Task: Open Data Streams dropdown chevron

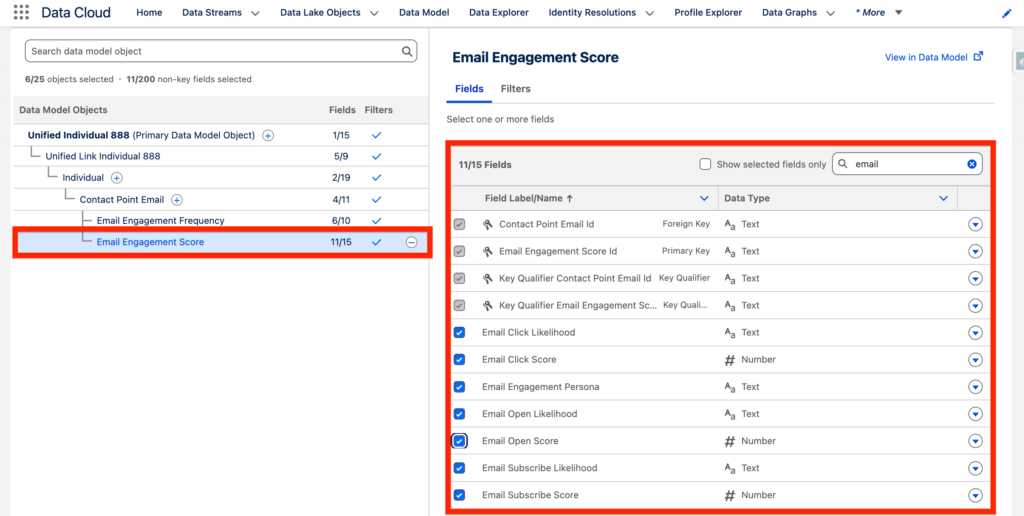Action: (255, 14)
